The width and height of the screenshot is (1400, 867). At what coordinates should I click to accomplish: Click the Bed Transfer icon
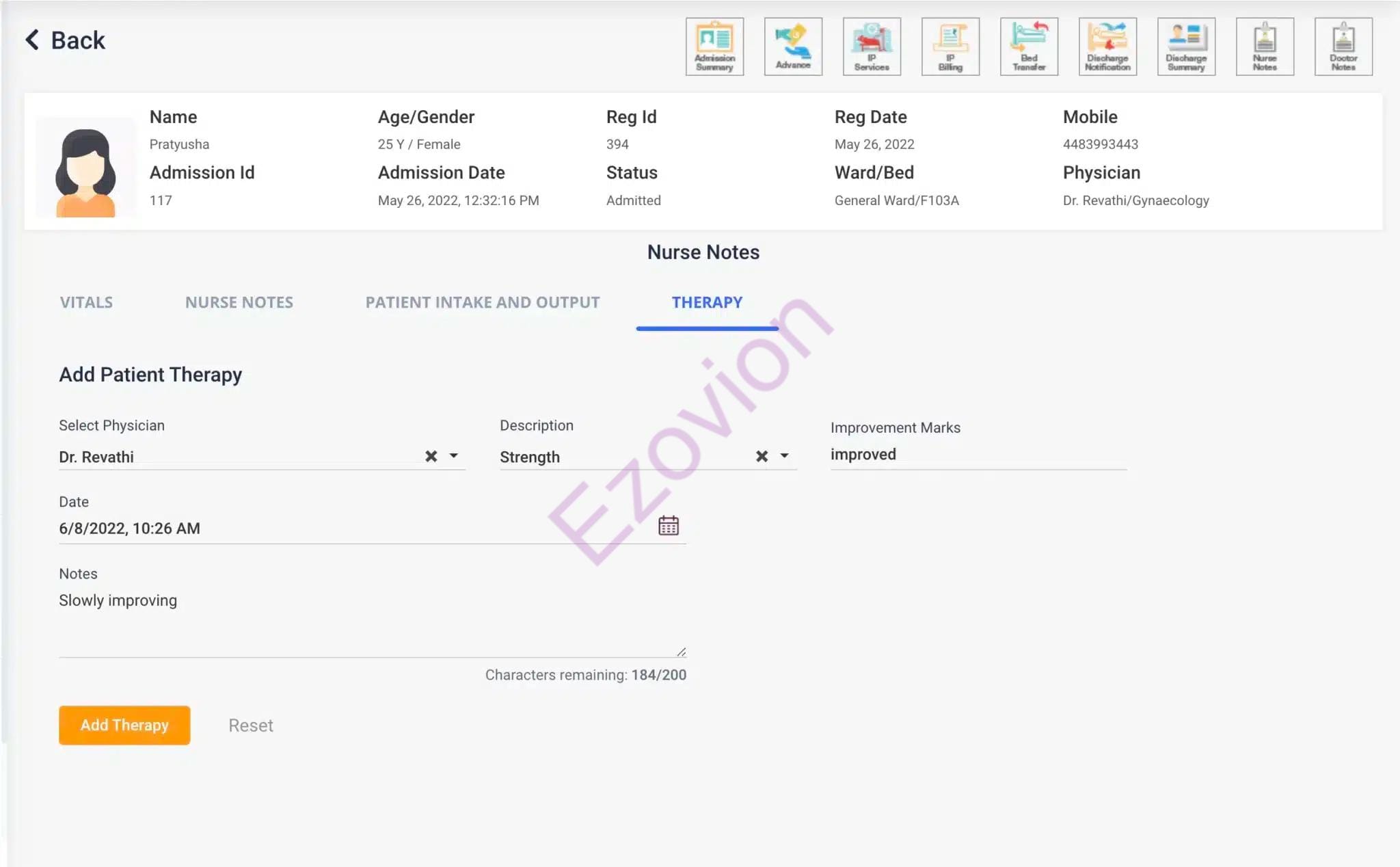1029,46
